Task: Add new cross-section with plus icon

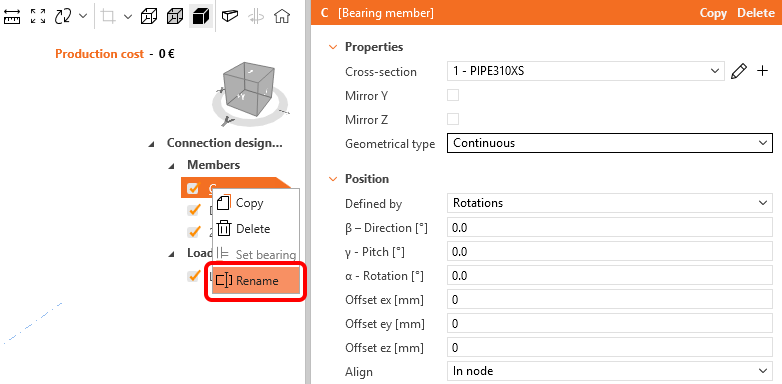Action: [762, 71]
